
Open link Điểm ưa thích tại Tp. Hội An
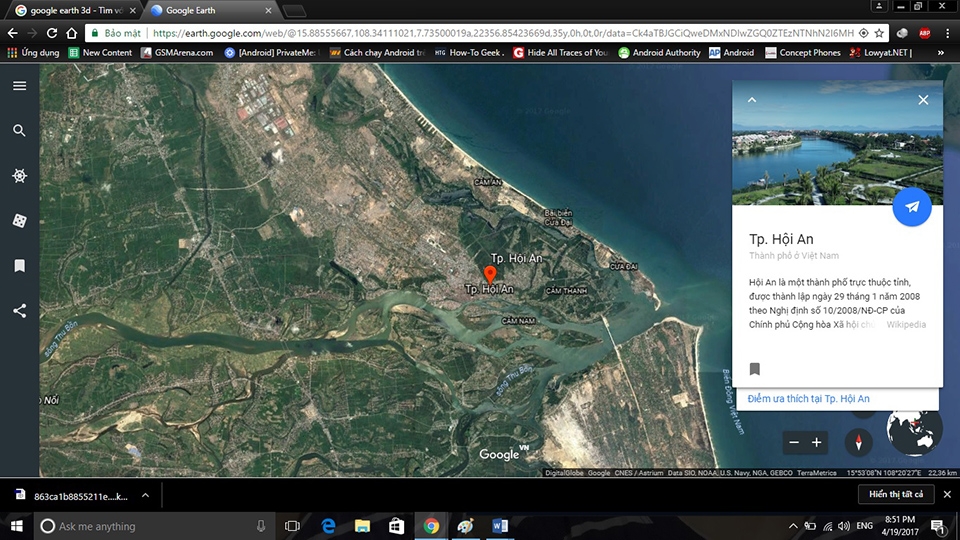pos(808,399)
